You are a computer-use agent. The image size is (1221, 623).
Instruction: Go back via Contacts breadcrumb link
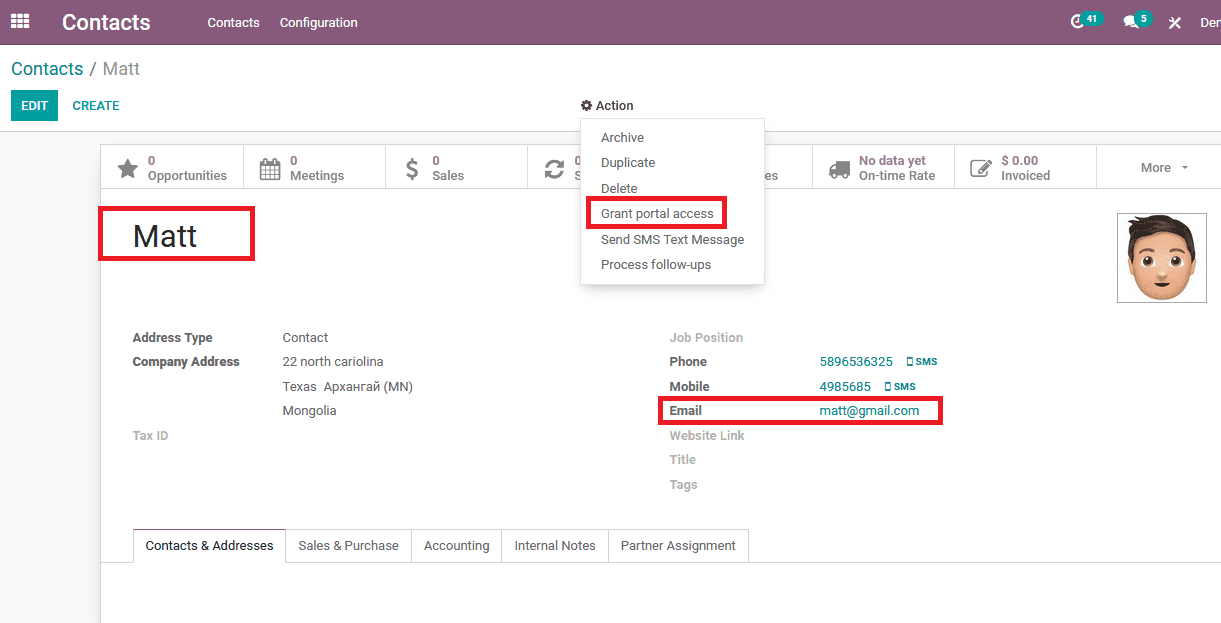coord(47,69)
